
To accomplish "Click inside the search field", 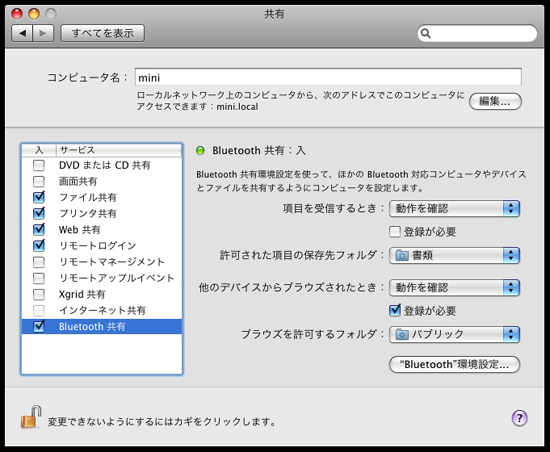I will click(x=477, y=33).
